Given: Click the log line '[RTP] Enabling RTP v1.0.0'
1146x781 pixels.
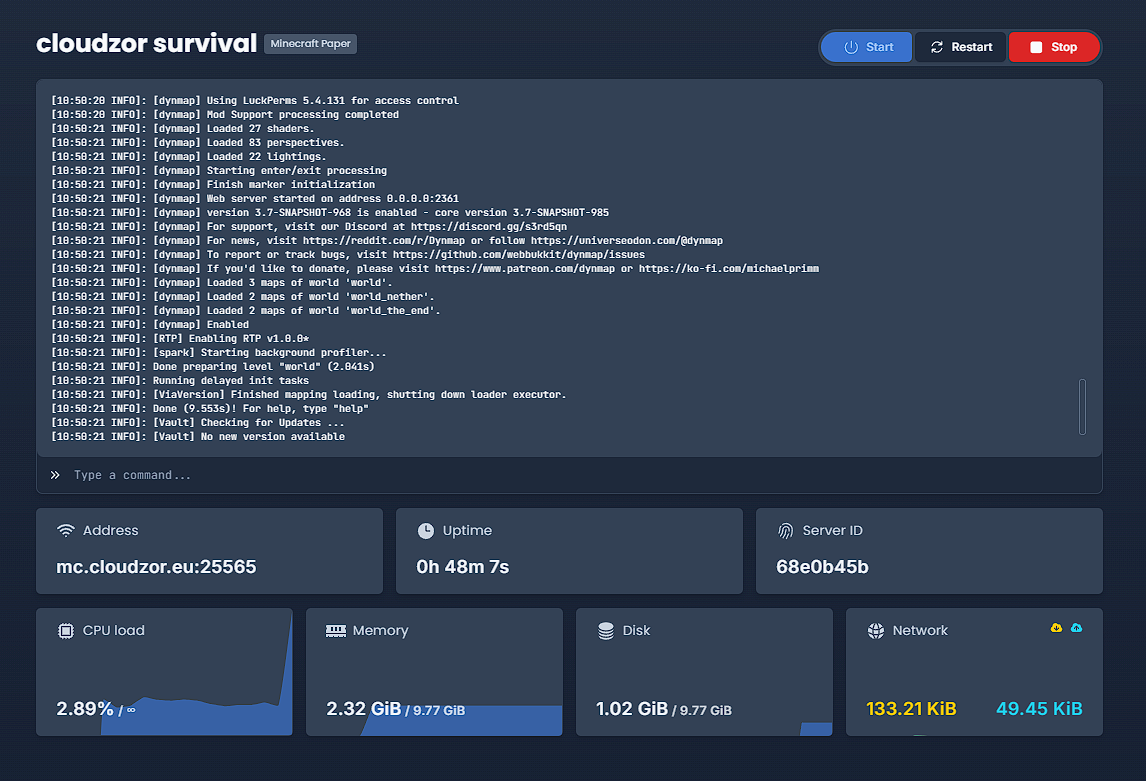Looking at the screenshot, I should [x=181, y=338].
